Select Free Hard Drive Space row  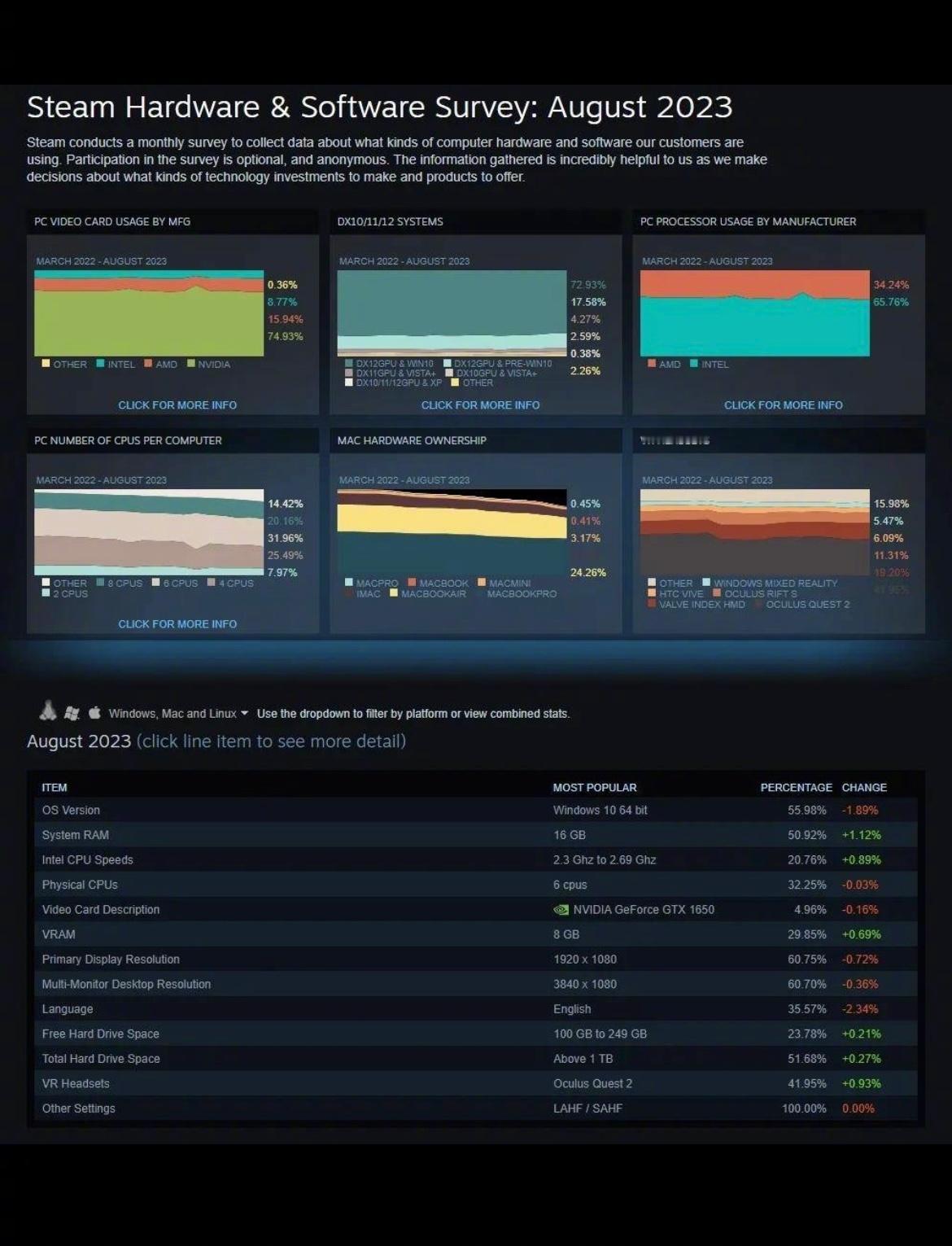476,1034
